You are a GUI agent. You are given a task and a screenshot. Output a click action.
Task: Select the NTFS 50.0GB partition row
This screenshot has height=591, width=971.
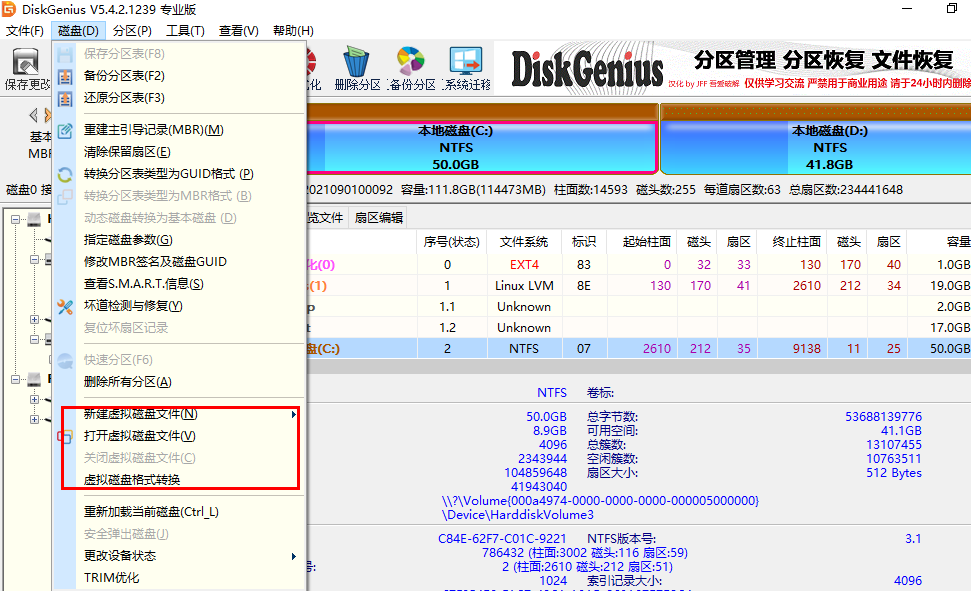tap(638, 349)
